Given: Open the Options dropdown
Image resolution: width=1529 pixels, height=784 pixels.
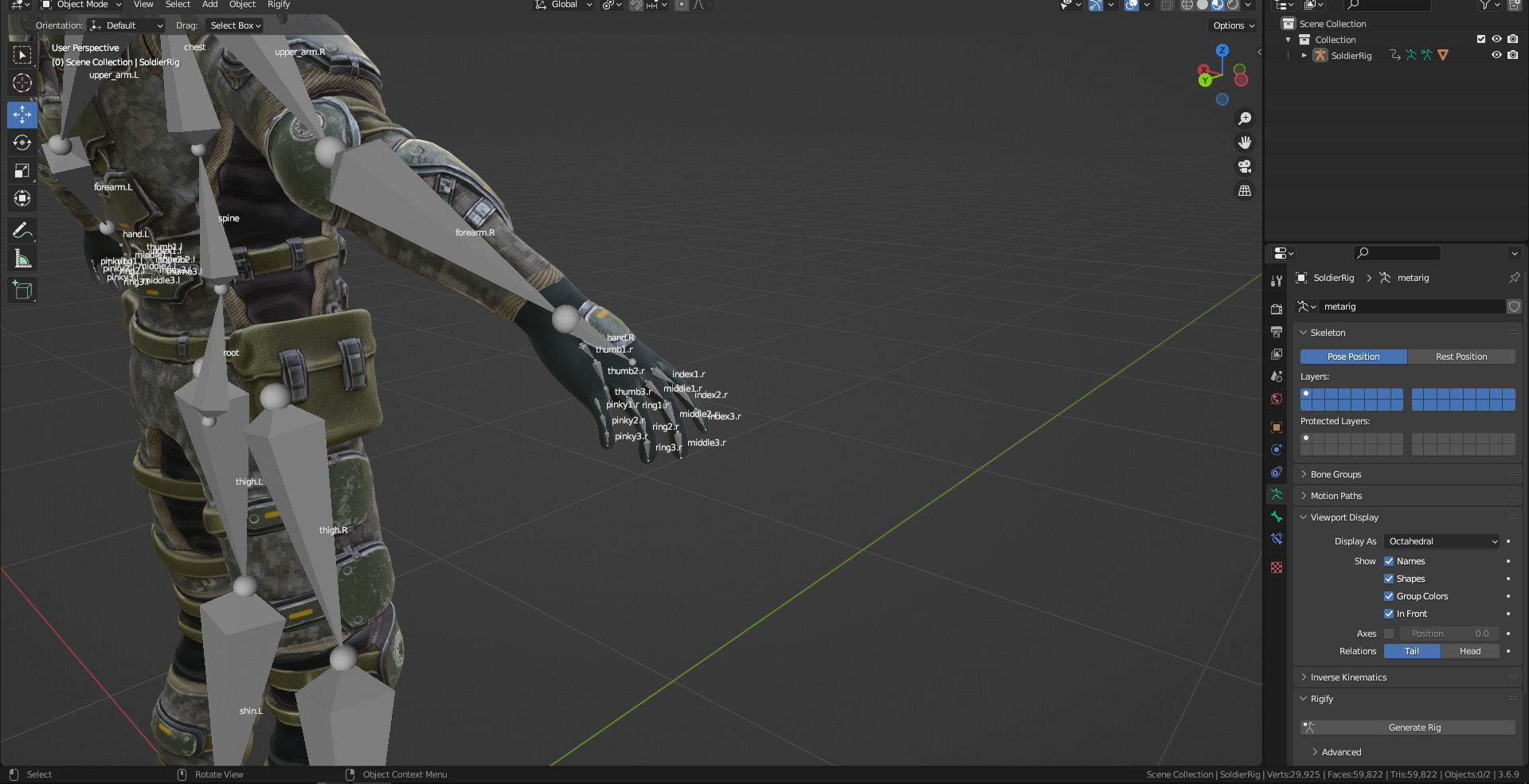Looking at the screenshot, I should click(1234, 25).
